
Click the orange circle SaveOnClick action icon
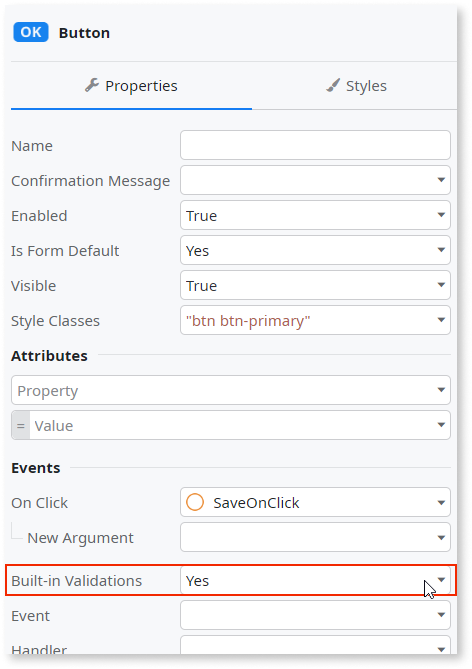point(195,502)
